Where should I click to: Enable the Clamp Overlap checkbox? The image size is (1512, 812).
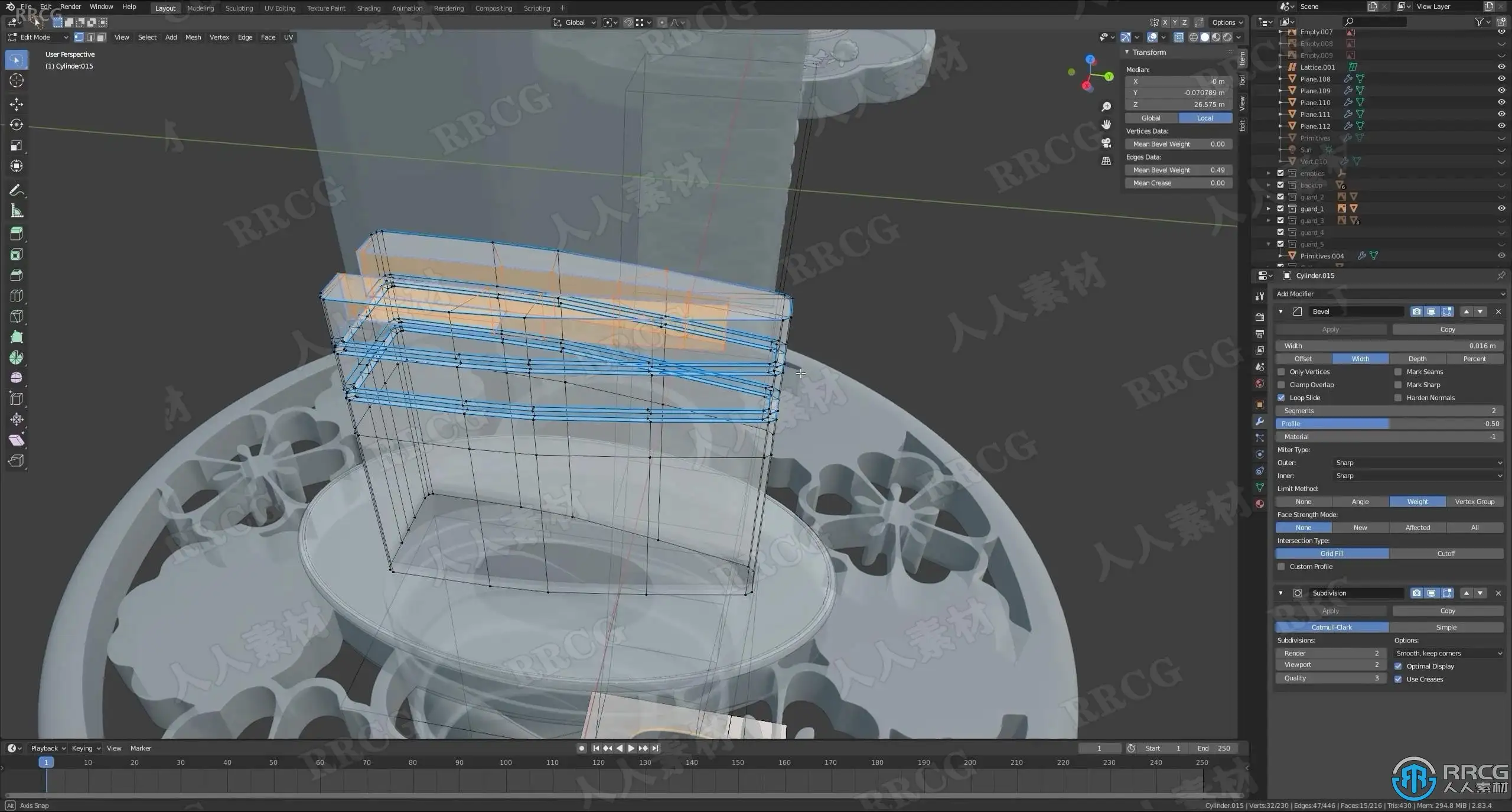coord(1281,385)
